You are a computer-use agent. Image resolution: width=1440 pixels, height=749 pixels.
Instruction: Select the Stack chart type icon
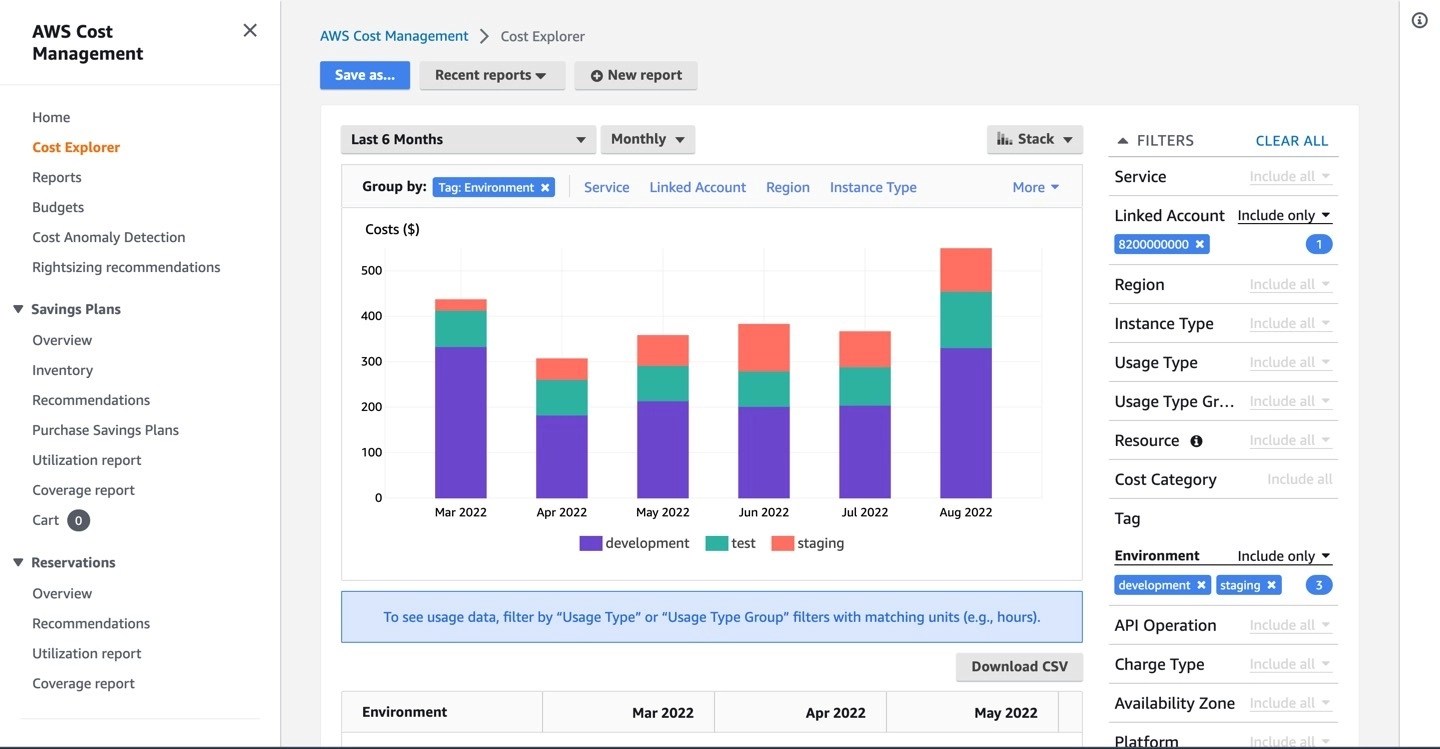1003,139
